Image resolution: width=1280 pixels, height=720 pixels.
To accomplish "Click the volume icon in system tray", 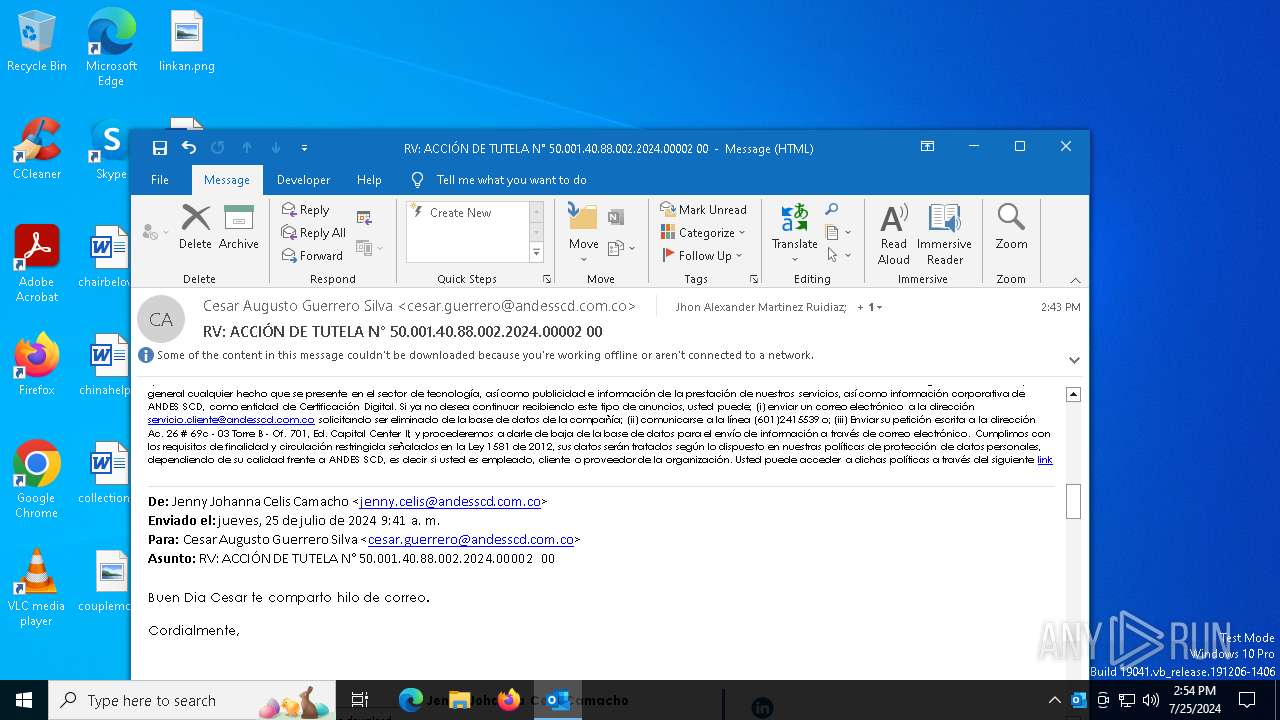I will (1151, 700).
